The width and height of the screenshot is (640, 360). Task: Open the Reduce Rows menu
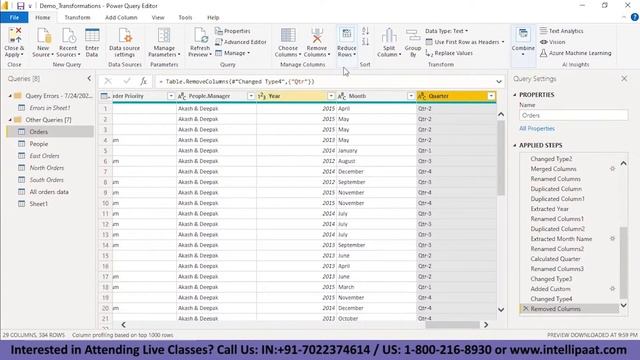pos(347,43)
